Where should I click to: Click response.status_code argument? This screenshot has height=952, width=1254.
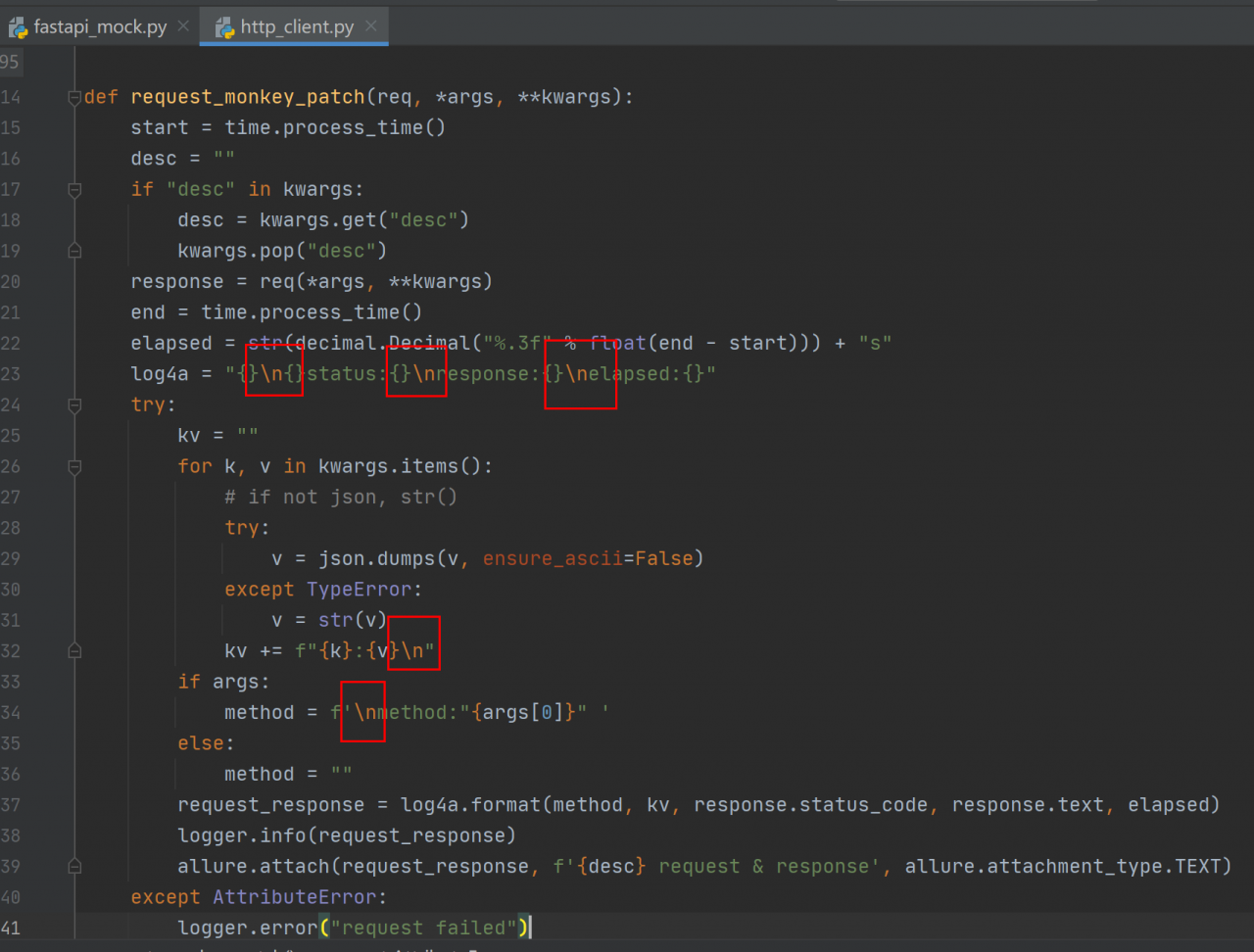[x=811, y=805]
